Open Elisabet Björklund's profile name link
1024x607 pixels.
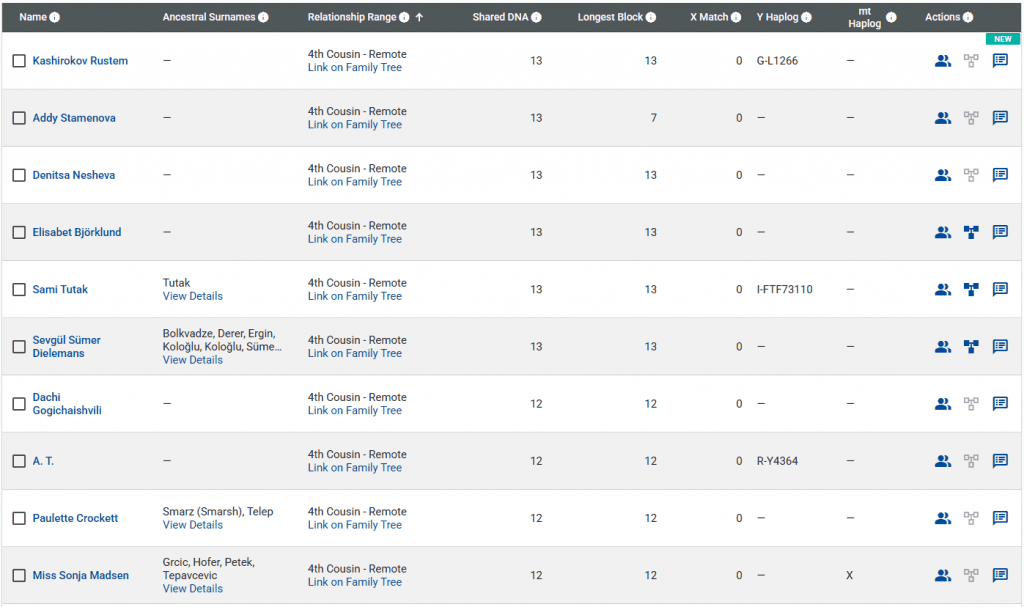77,232
